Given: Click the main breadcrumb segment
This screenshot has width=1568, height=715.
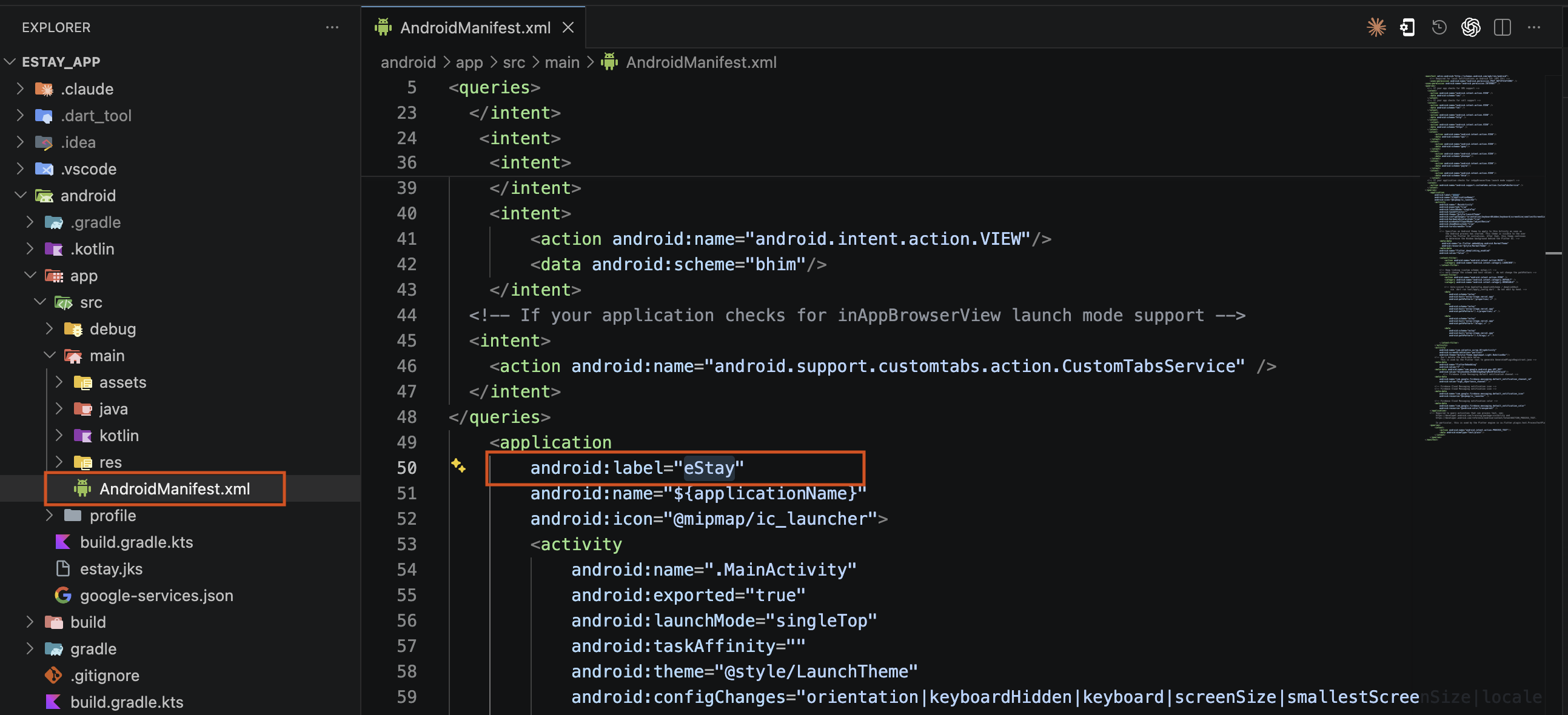Looking at the screenshot, I should click(x=562, y=62).
